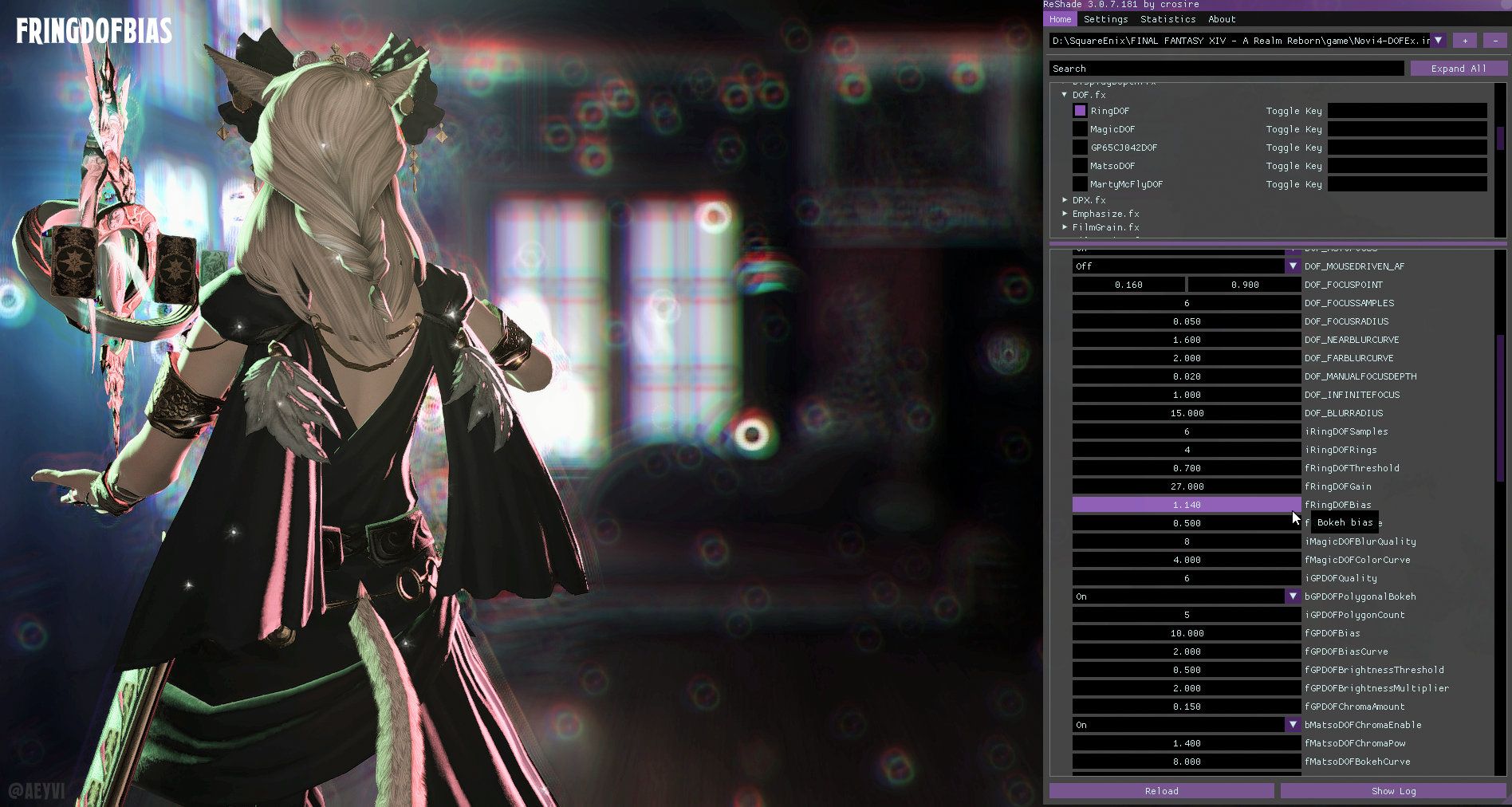Click the Search input field
Screen dimensions: 1512x807
[1227, 69]
